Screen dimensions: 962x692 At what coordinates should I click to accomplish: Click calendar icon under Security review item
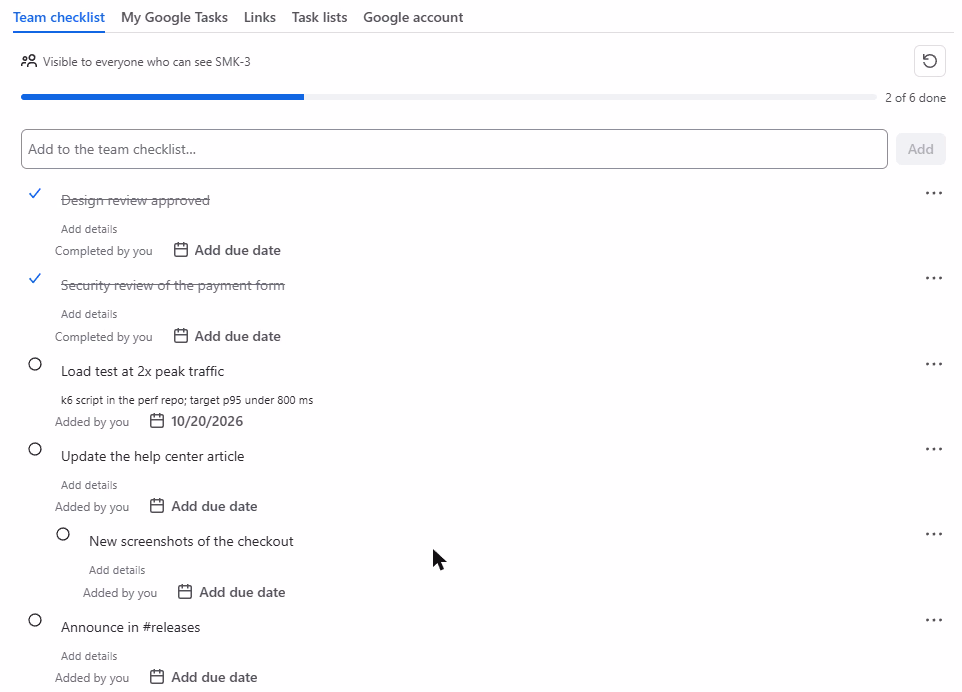coord(180,336)
